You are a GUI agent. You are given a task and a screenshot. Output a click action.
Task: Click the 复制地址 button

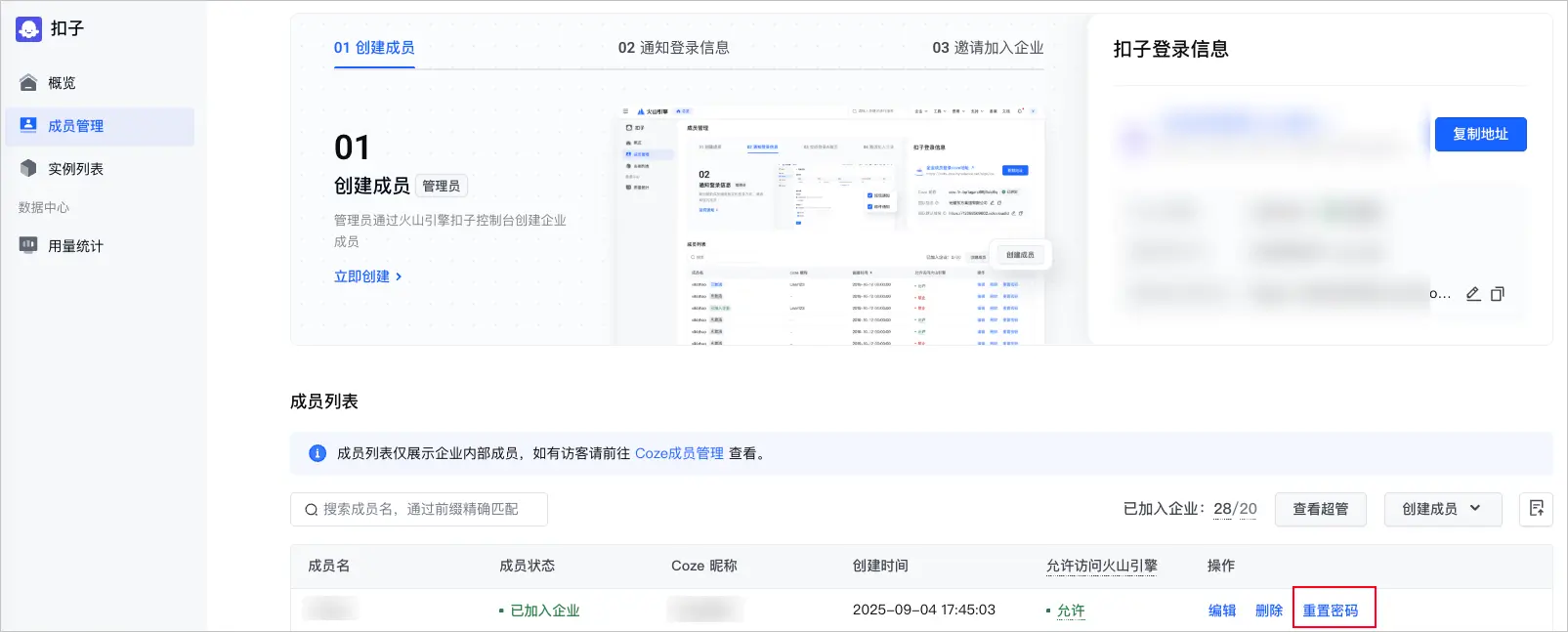1480,134
